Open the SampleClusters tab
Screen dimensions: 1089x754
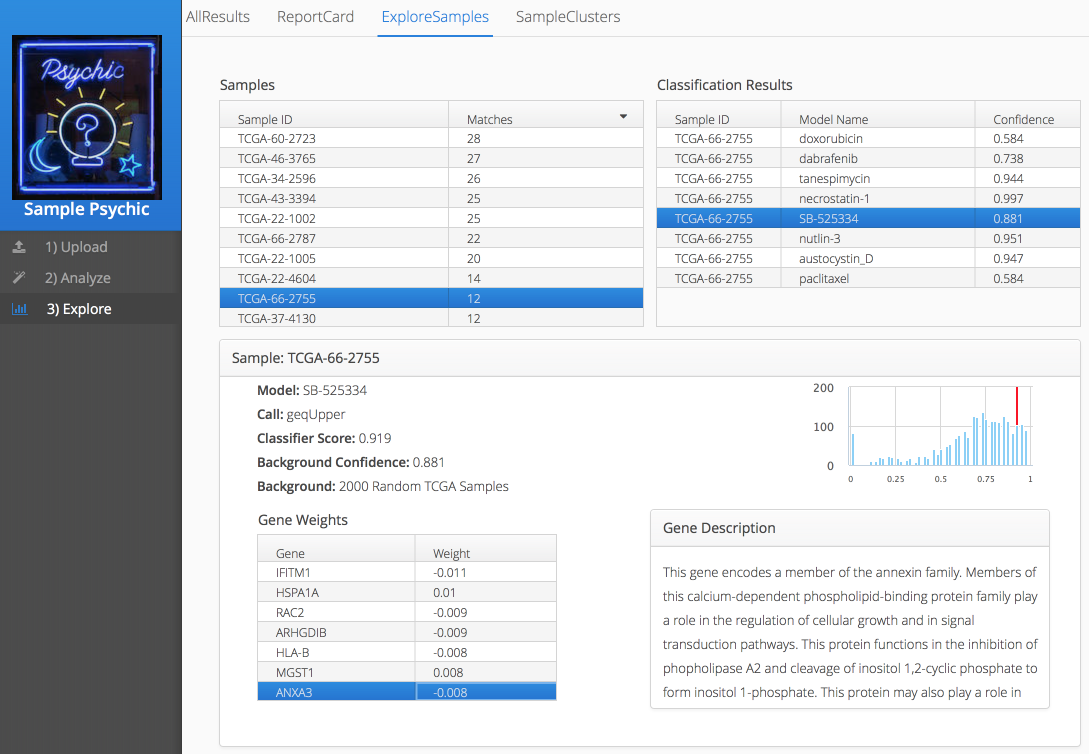pos(567,17)
